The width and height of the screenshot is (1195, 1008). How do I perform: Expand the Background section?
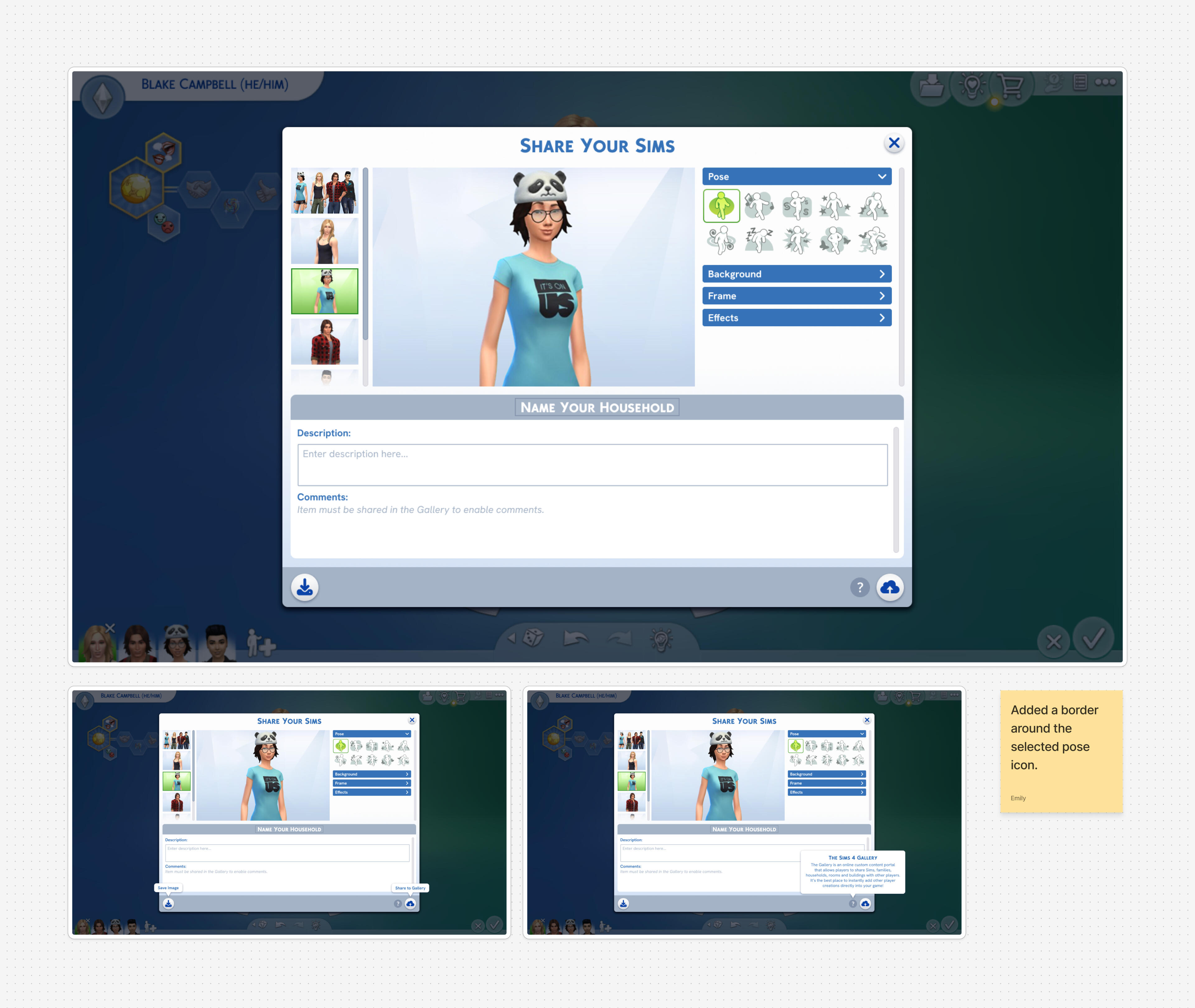point(796,274)
